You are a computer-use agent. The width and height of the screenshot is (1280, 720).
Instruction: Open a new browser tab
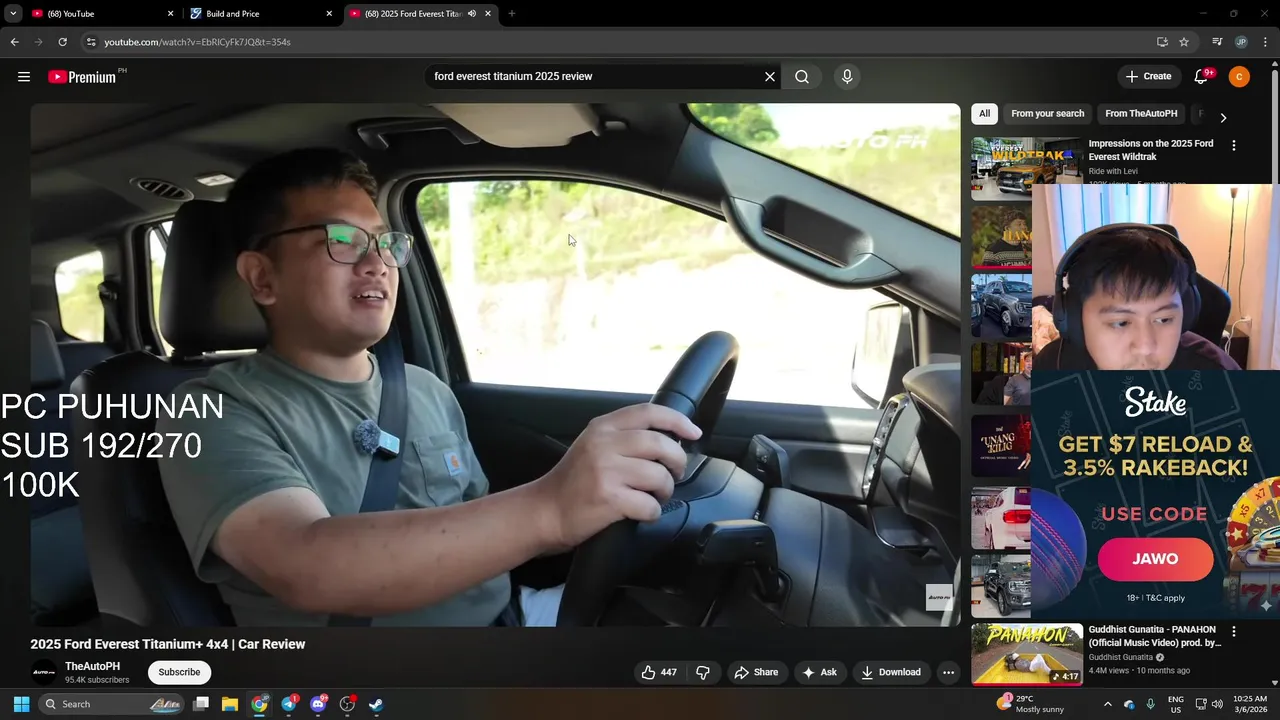point(511,14)
